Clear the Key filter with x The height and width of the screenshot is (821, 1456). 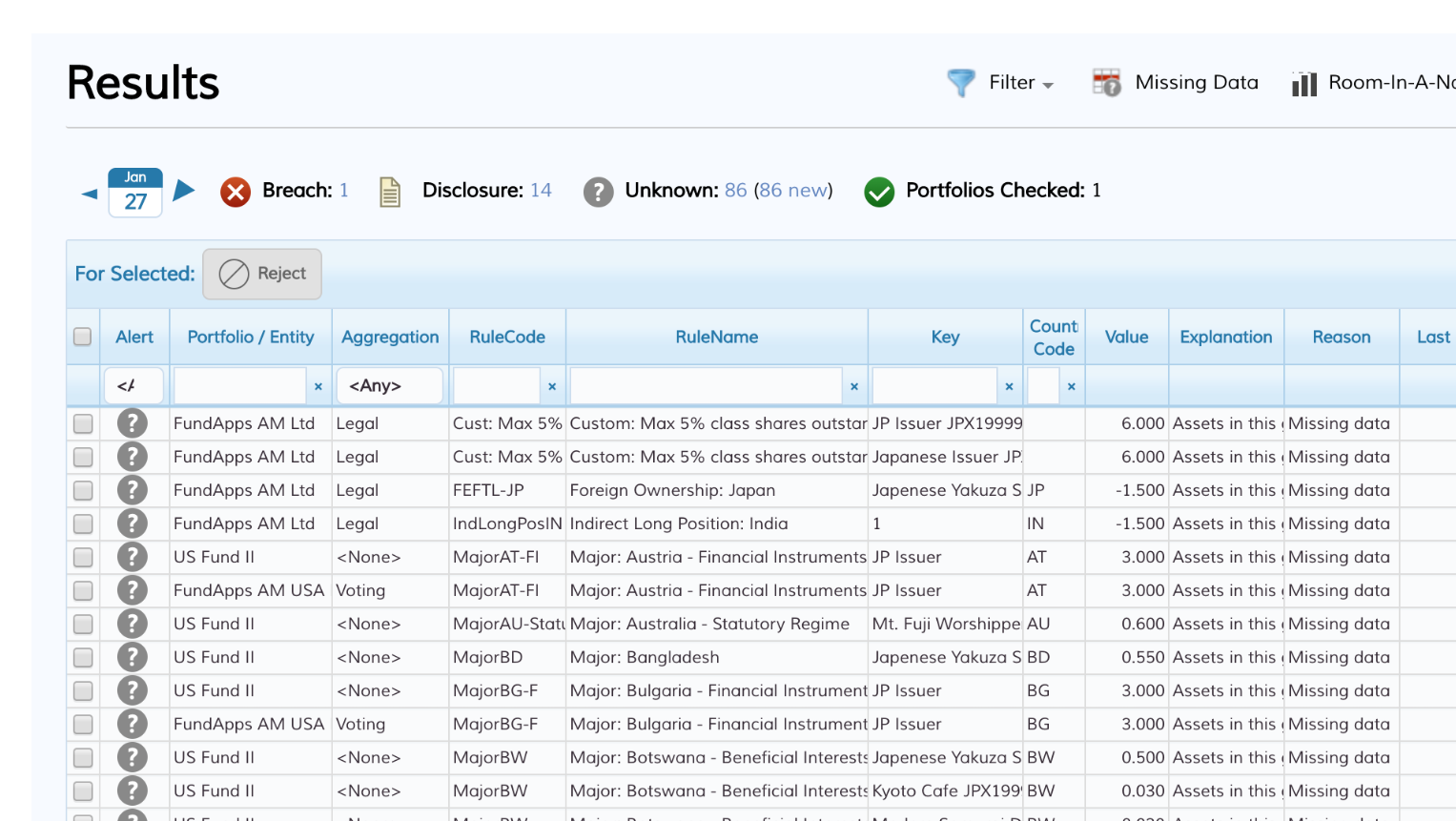click(x=1009, y=386)
